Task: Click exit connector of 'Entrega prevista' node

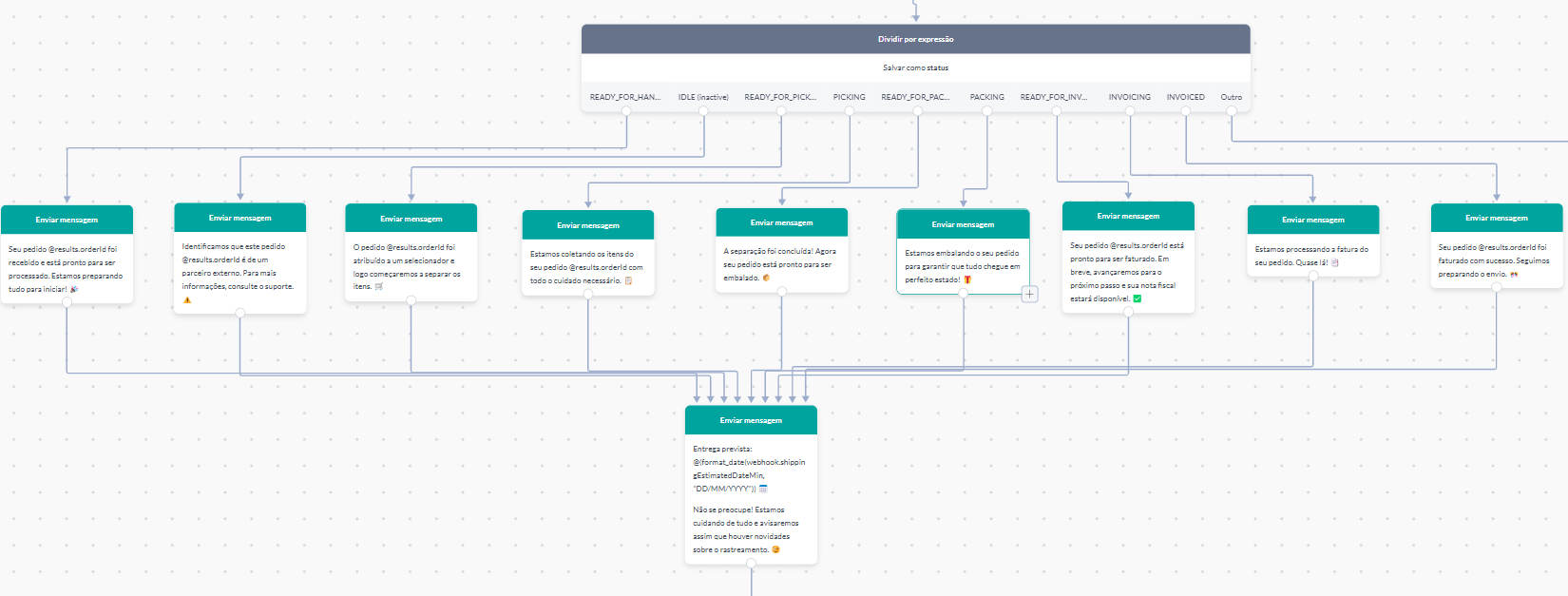Action: click(751, 564)
